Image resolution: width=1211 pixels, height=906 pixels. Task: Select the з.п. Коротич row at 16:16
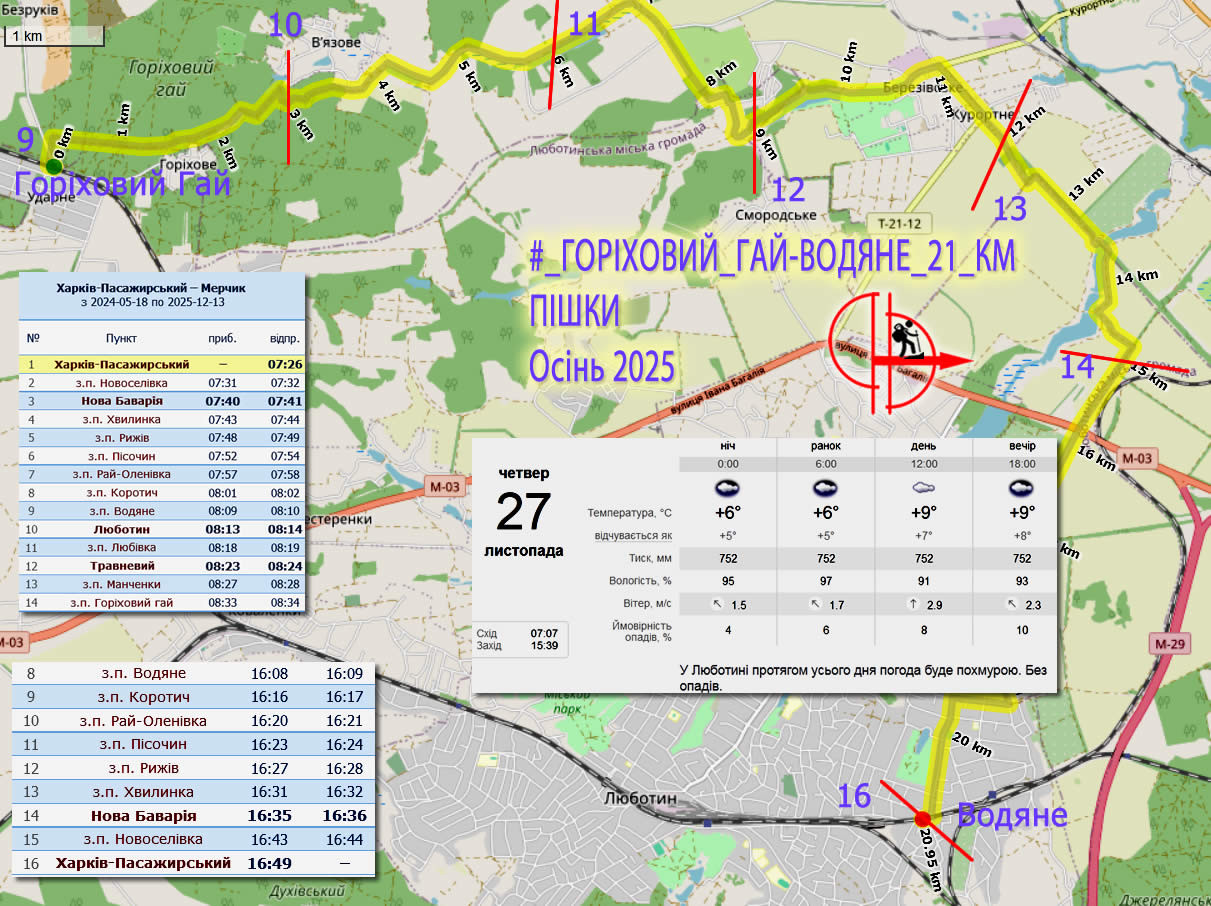[194, 697]
